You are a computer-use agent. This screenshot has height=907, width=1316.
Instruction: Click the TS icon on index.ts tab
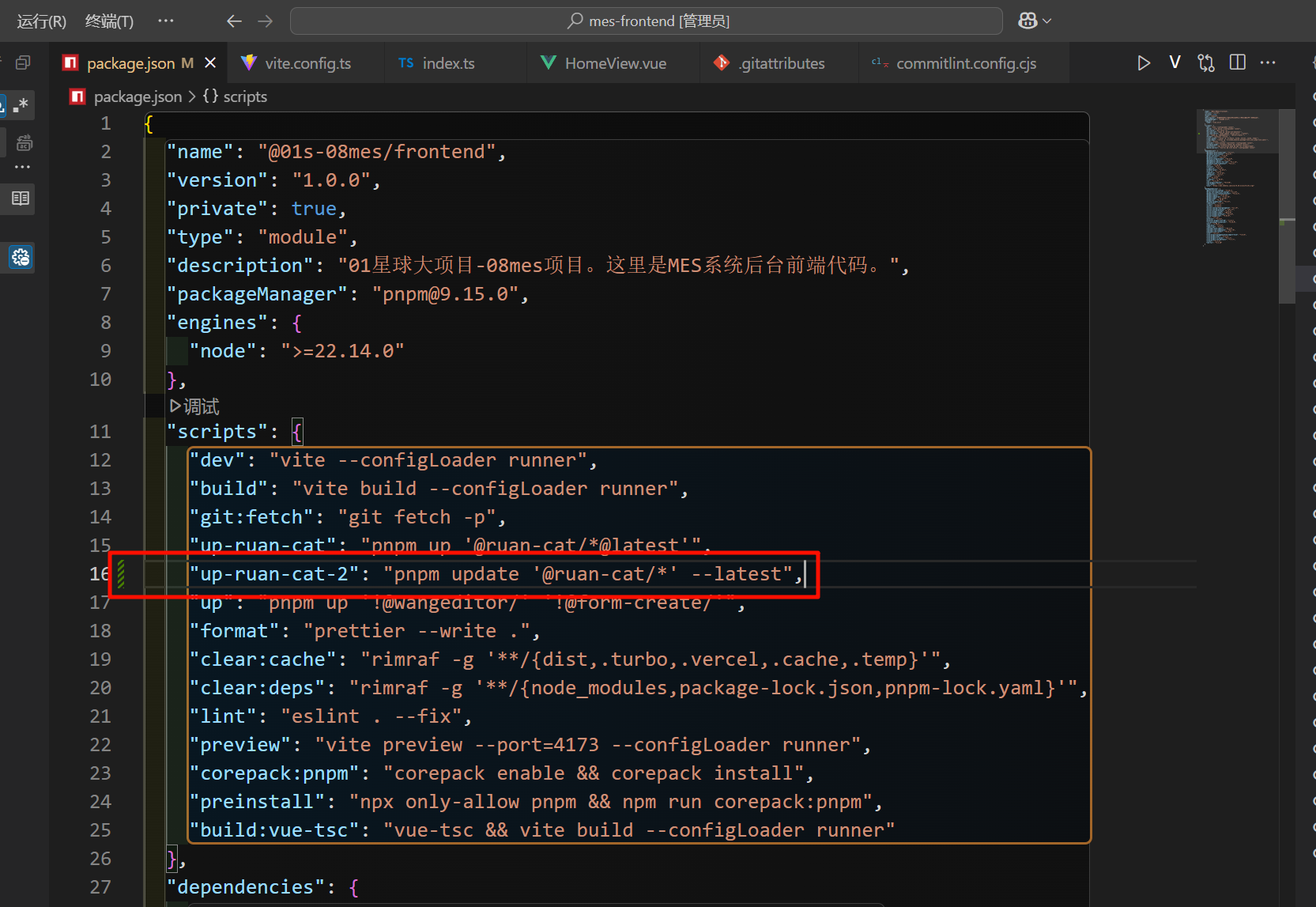coord(405,63)
